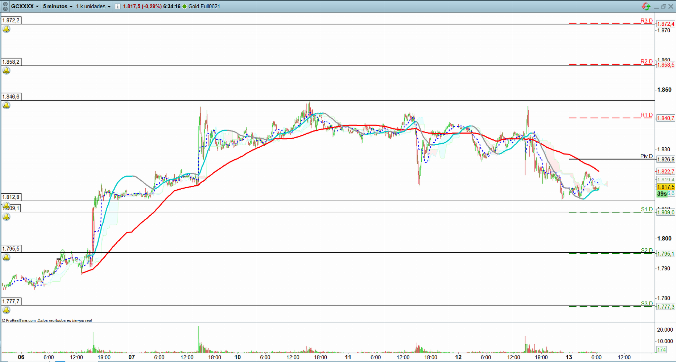Click the S2 D support level label

click(645, 250)
